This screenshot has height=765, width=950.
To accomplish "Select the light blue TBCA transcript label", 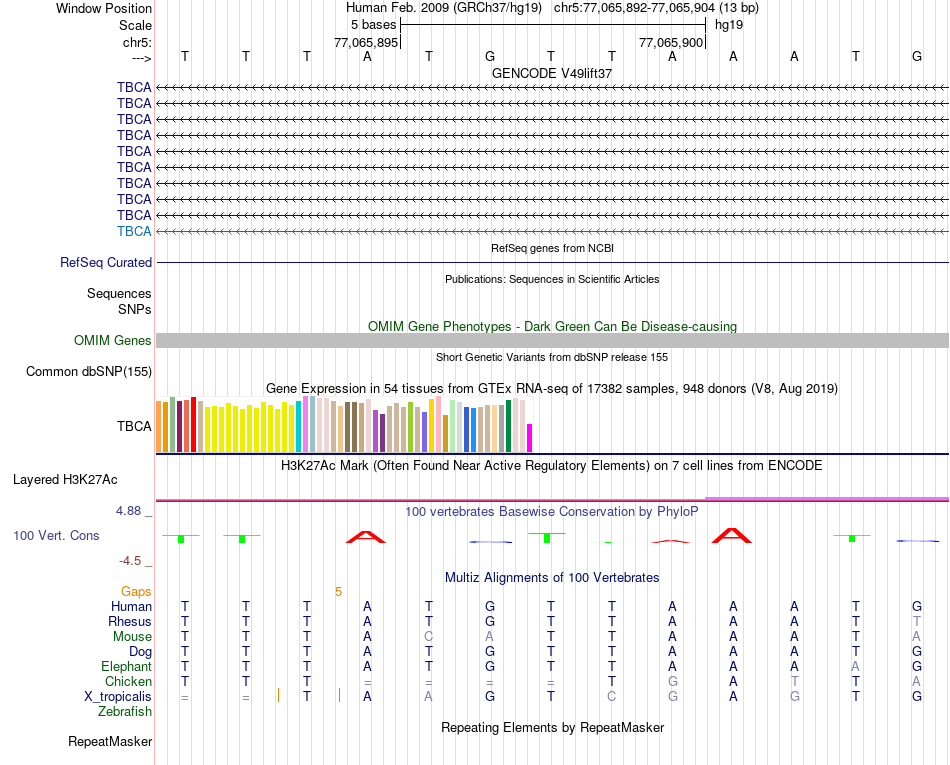I will pyautogui.click(x=134, y=231).
